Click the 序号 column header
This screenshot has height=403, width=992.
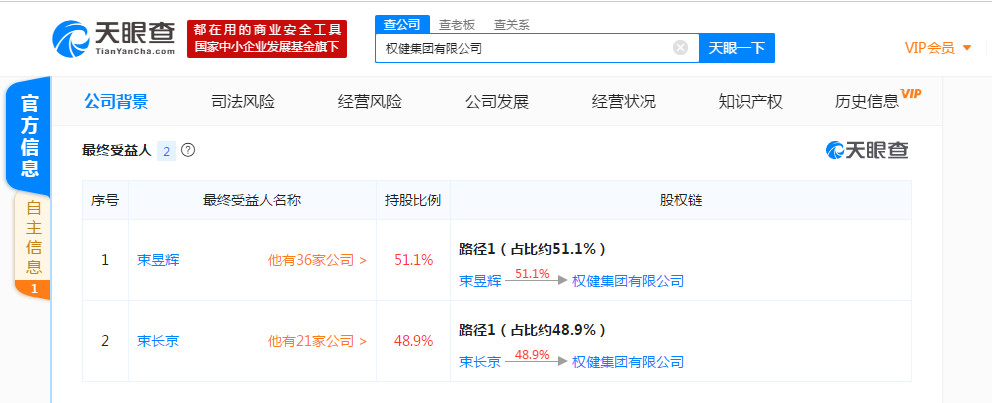(105, 201)
